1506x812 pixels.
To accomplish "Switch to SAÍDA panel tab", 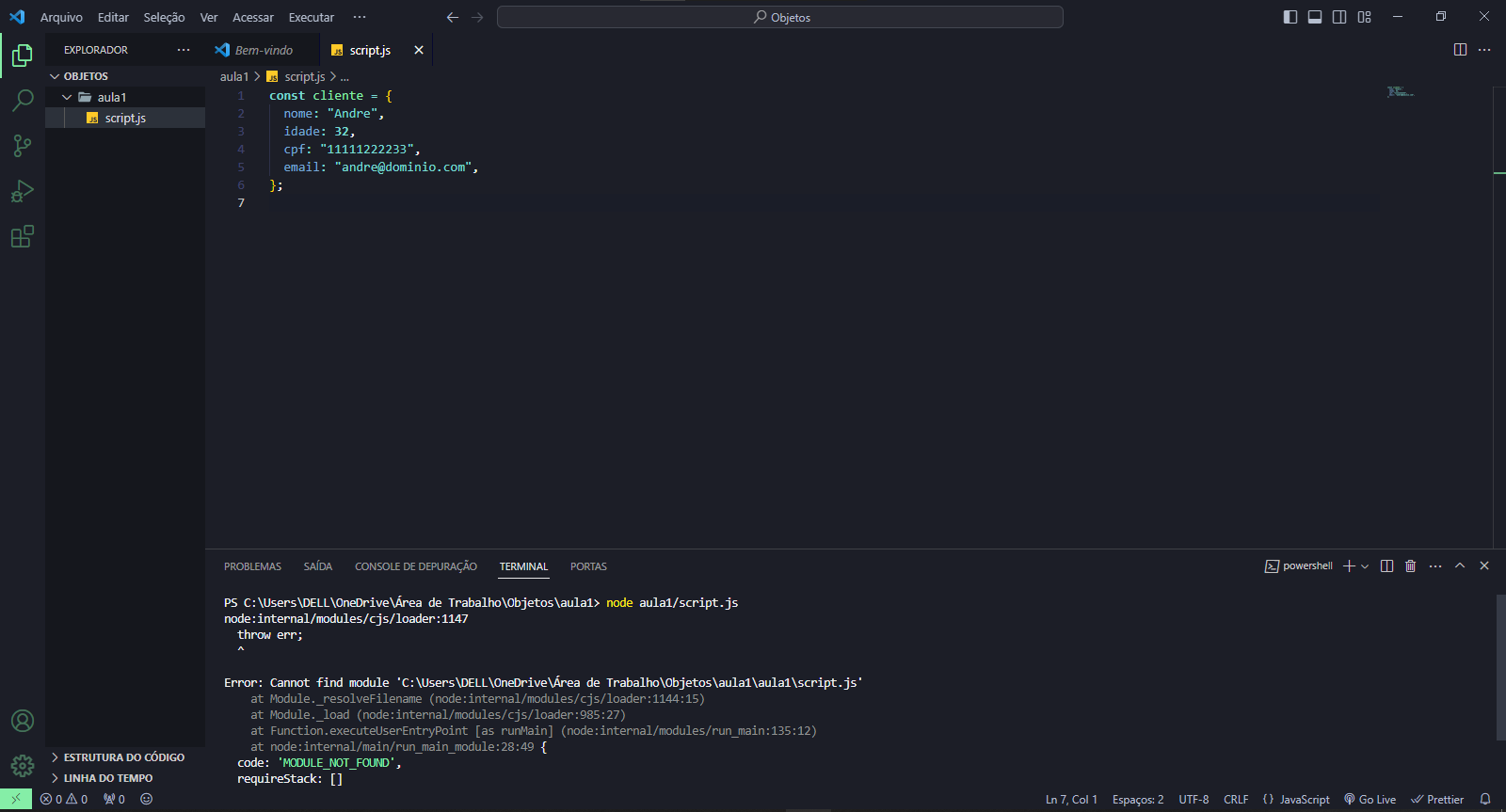I will [318, 566].
